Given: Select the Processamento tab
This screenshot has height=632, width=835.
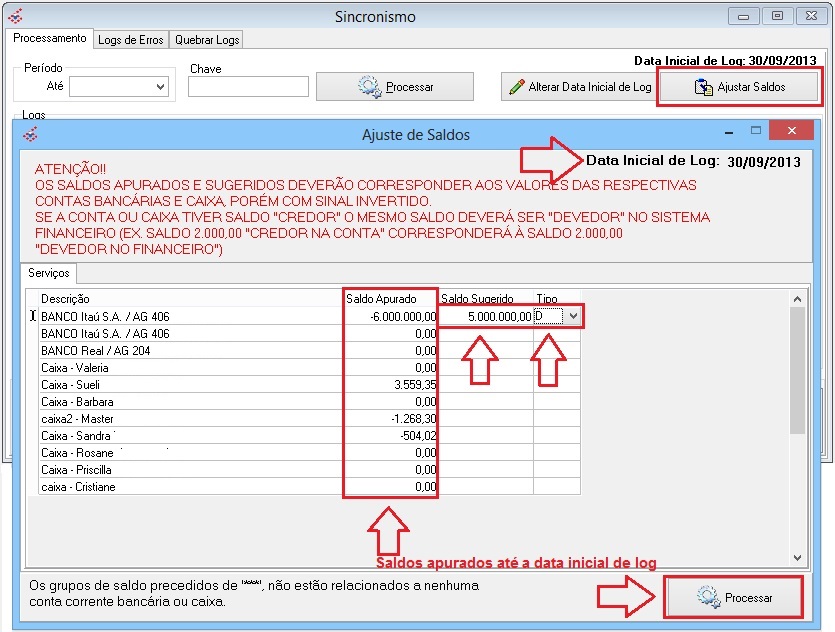Looking at the screenshot, I should [49, 39].
